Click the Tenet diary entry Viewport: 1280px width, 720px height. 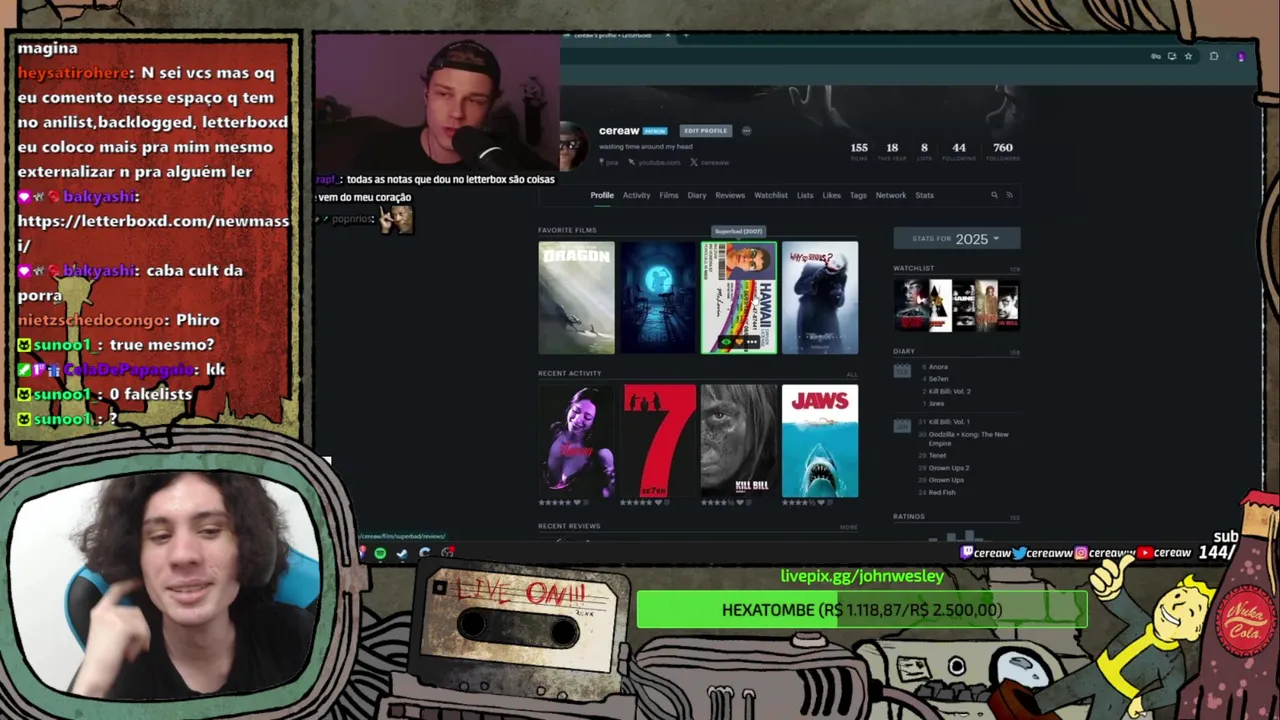[937, 456]
